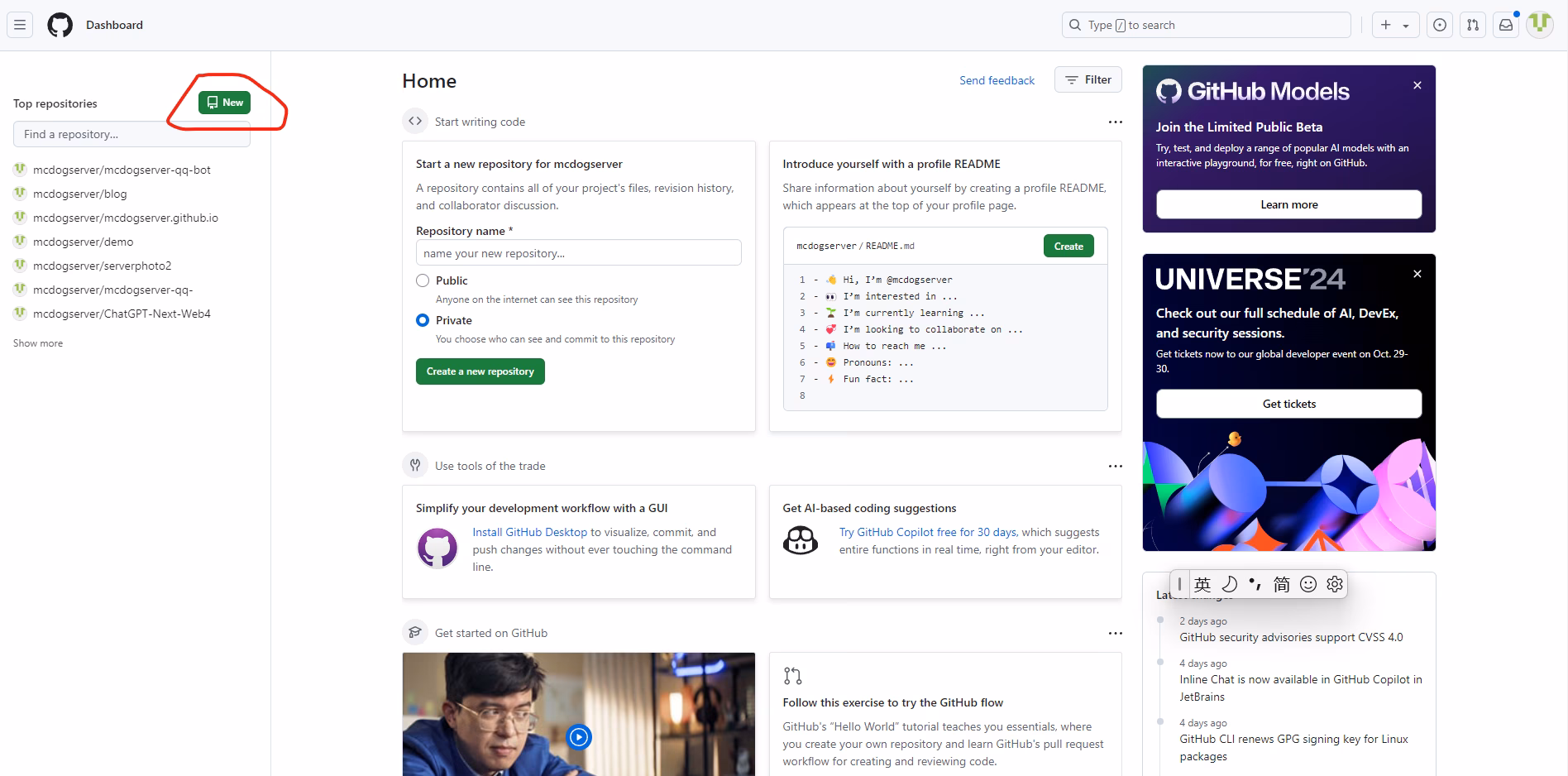
Task: Open the Start writing code options menu
Action: (x=1115, y=122)
